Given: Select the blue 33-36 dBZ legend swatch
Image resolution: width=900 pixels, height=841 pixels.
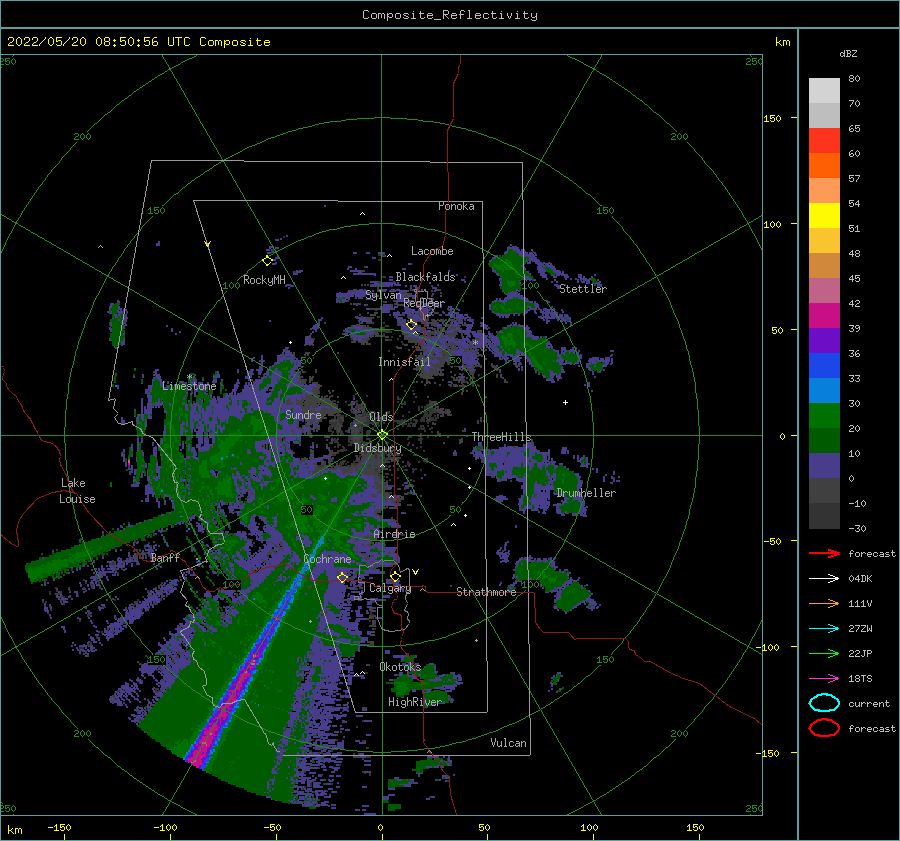Looking at the screenshot, I should point(824,365).
